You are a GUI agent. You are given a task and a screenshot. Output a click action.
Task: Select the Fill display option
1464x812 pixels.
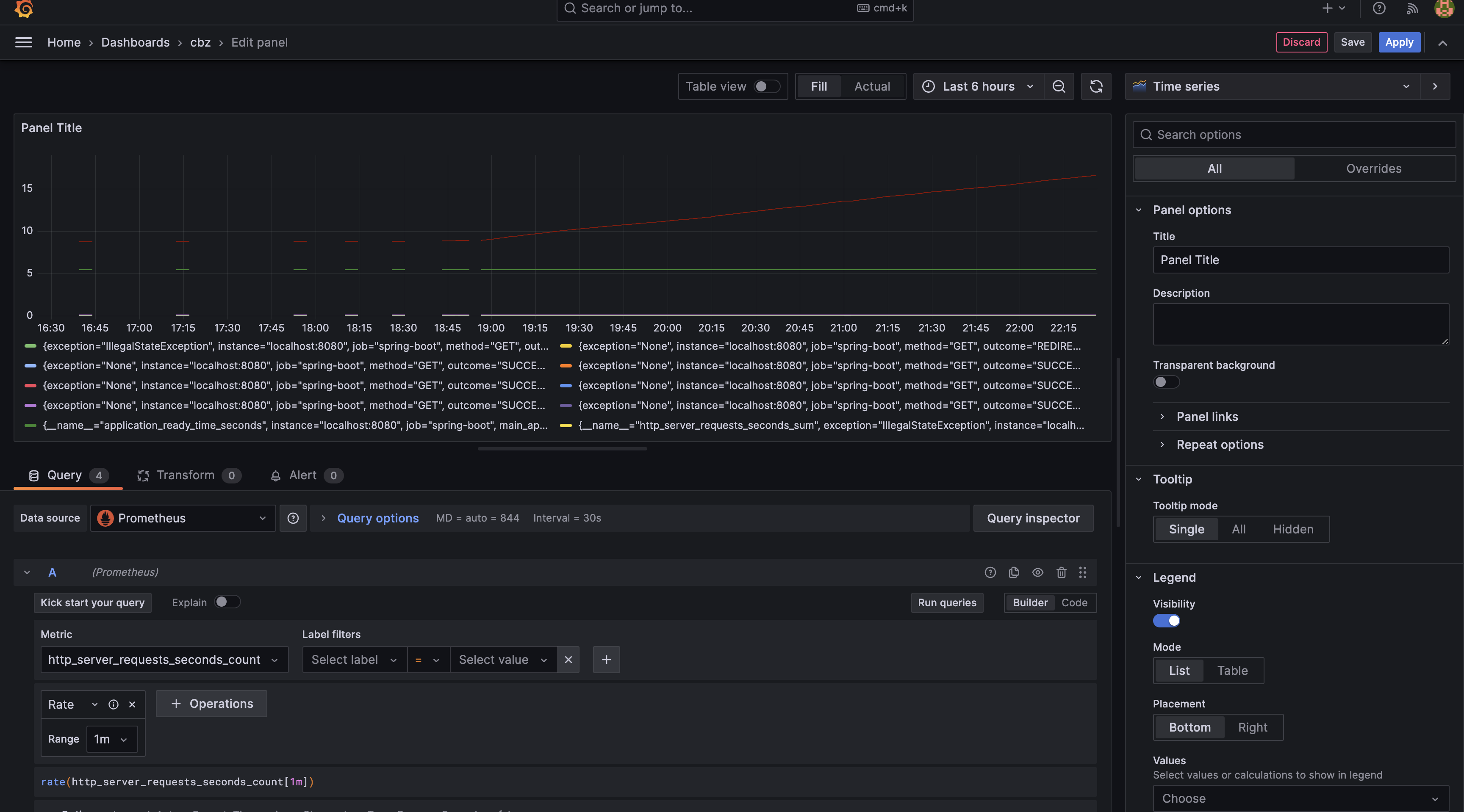point(819,86)
